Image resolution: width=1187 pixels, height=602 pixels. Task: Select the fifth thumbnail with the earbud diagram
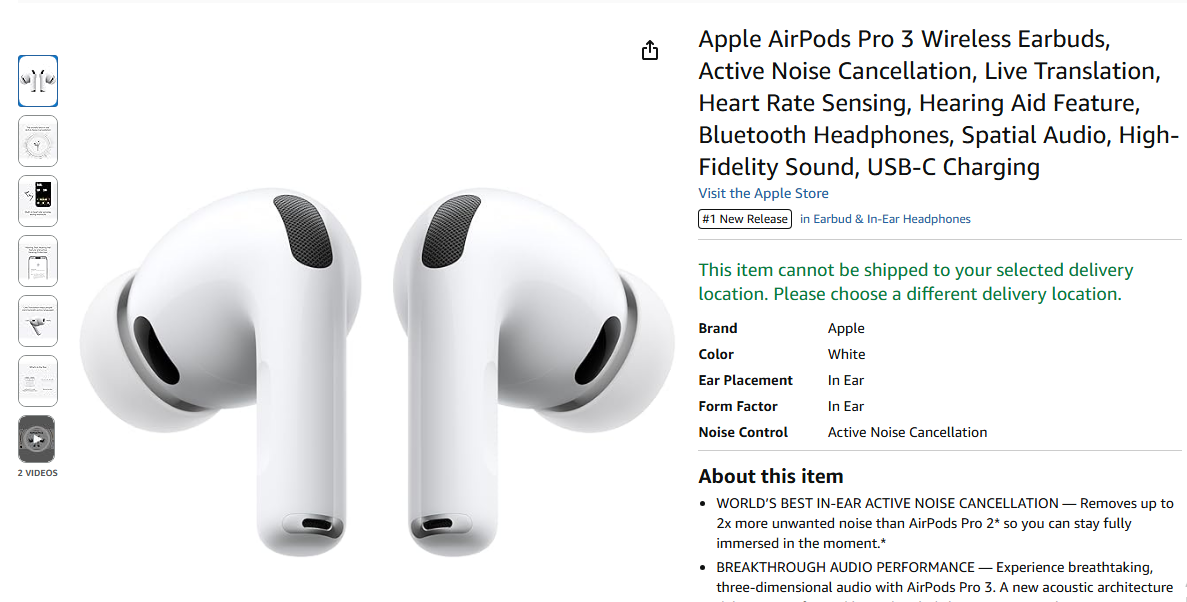(37, 320)
